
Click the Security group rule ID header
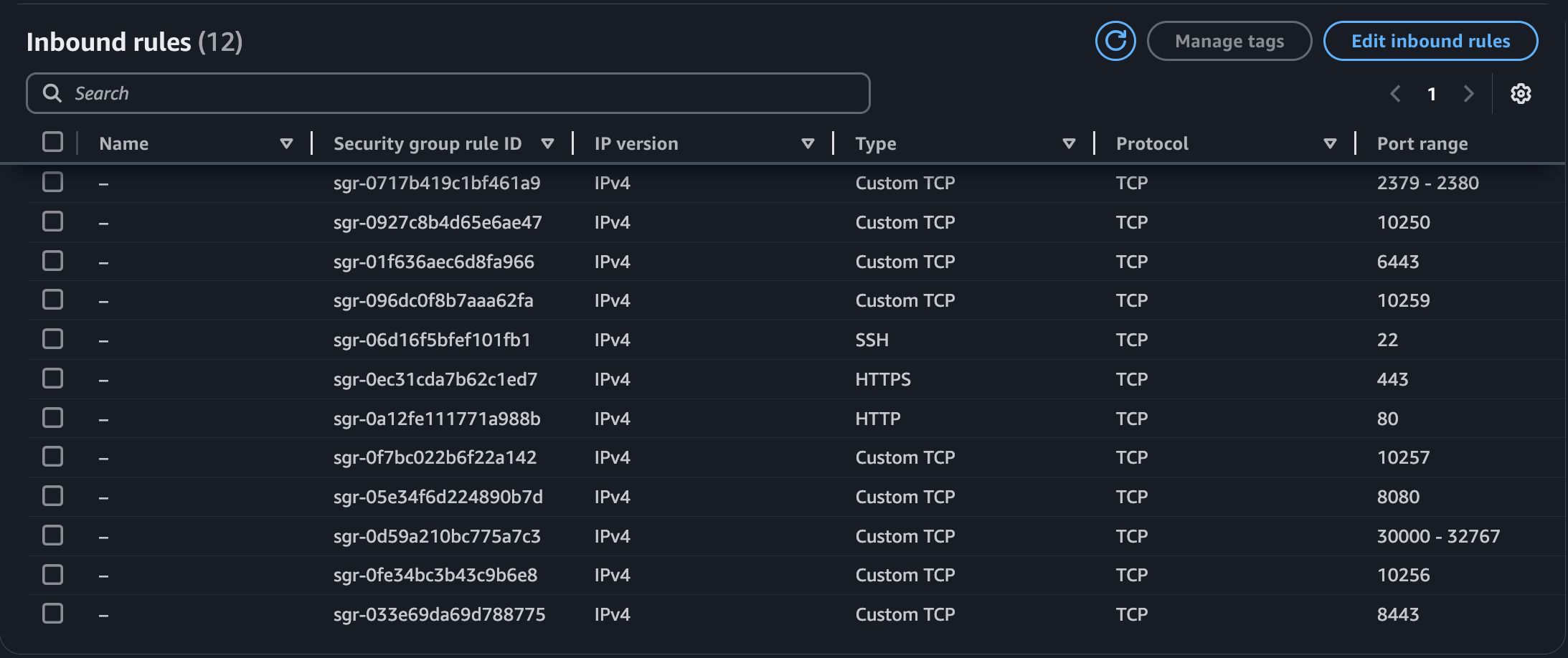point(428,144)
